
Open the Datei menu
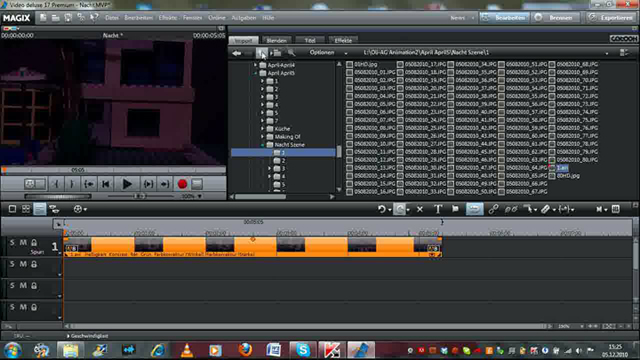[x=111, y=18]
